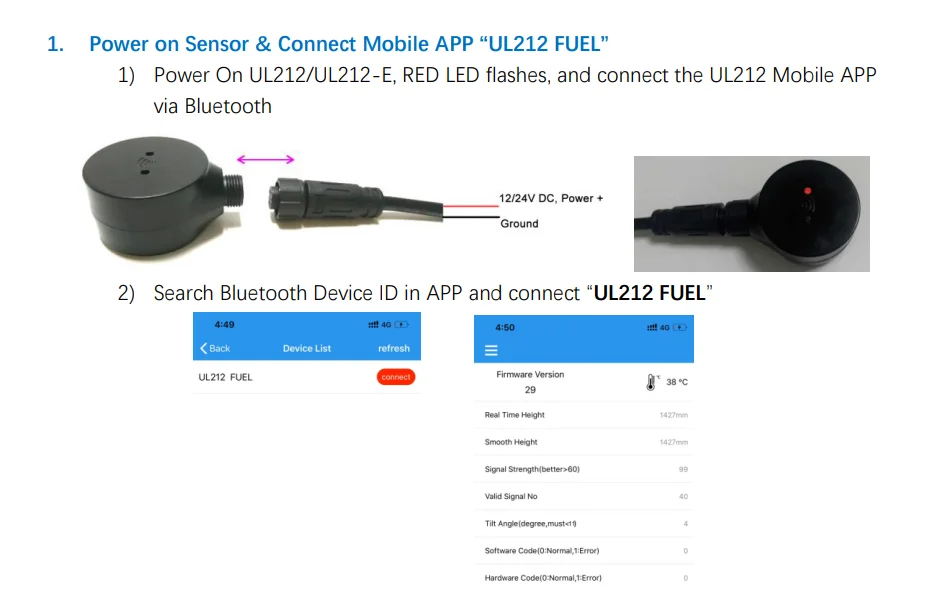936x602 pixels.
Task: Click the black sensor unit image
Action: 163,196
